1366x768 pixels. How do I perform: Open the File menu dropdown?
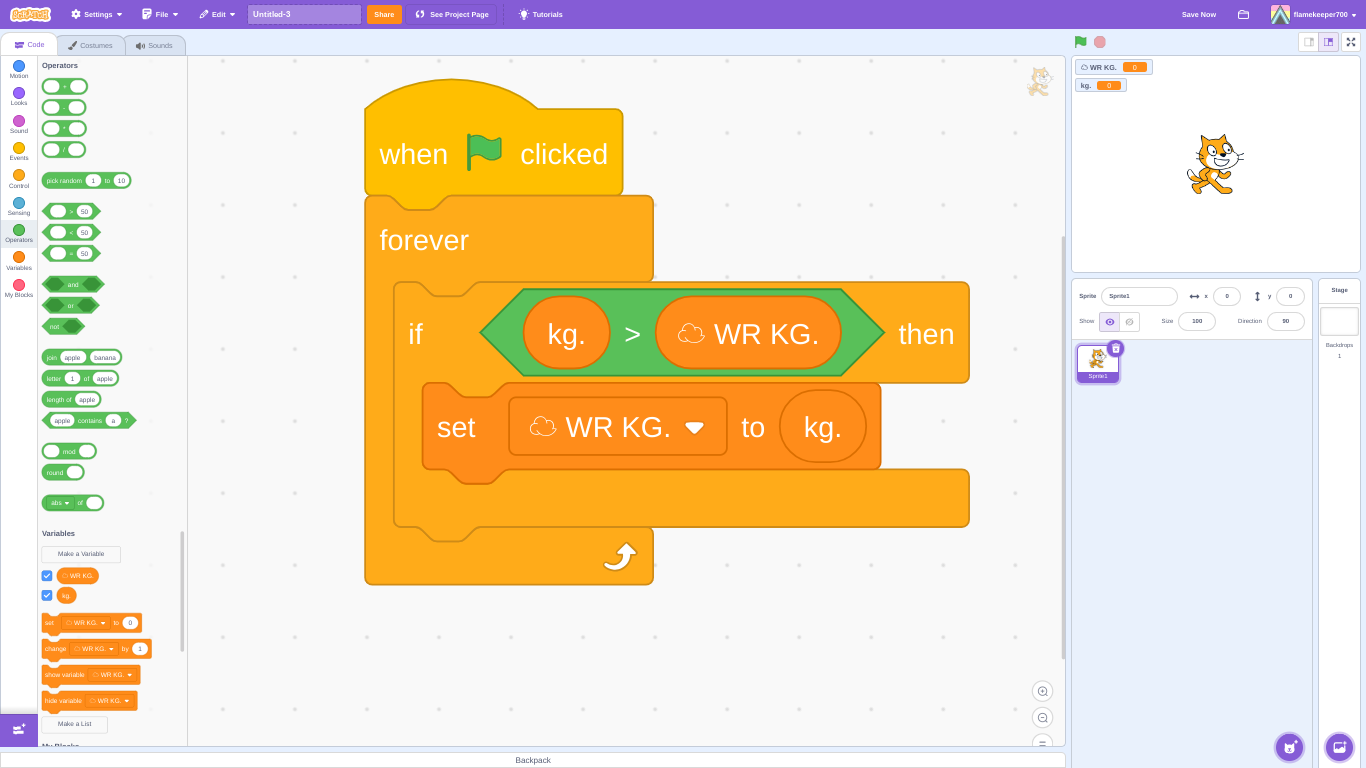tap(161, 14)
